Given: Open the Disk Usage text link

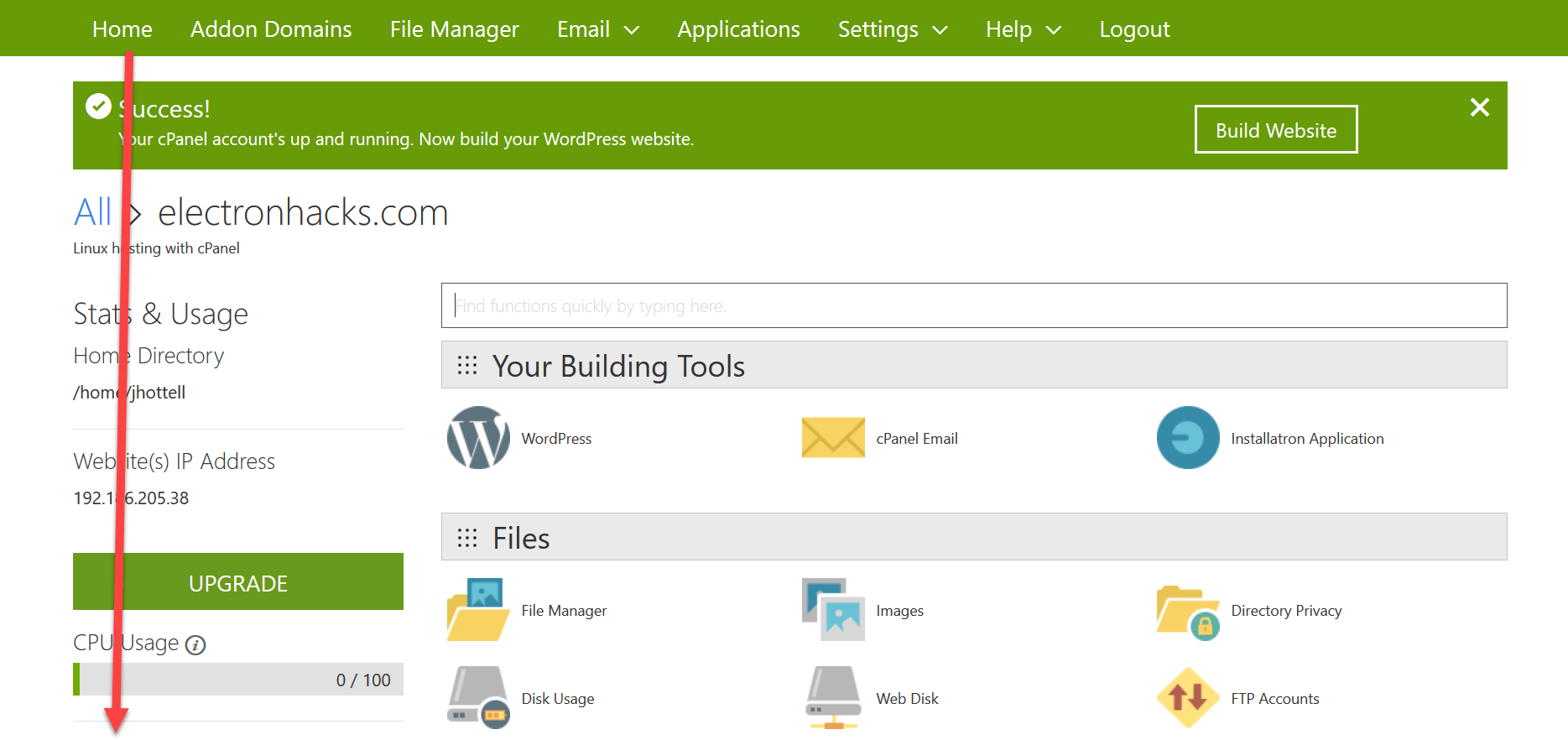Looking at the screenshot, I should coord(558,699).
